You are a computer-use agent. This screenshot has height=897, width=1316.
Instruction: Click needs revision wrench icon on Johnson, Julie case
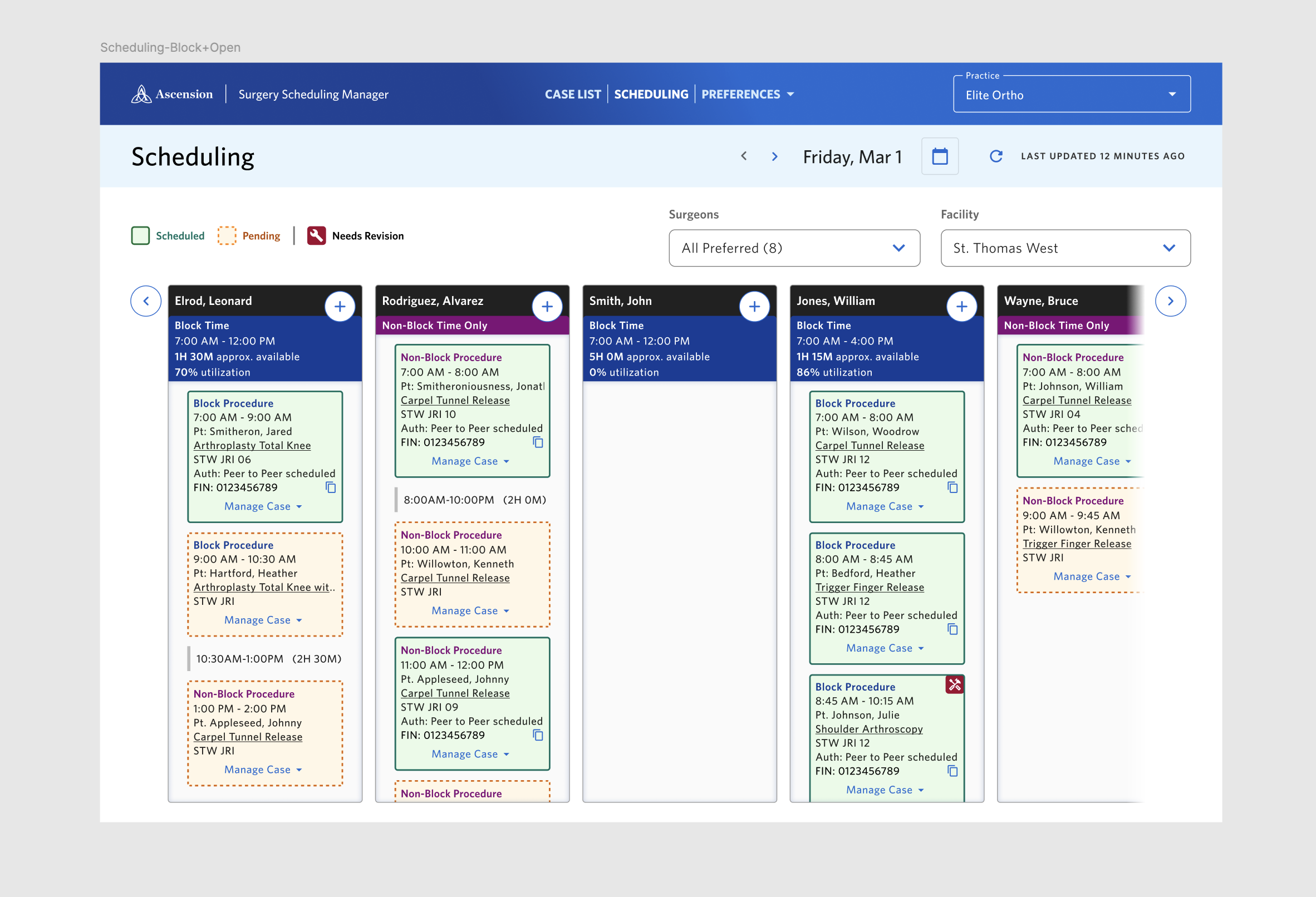954,685
